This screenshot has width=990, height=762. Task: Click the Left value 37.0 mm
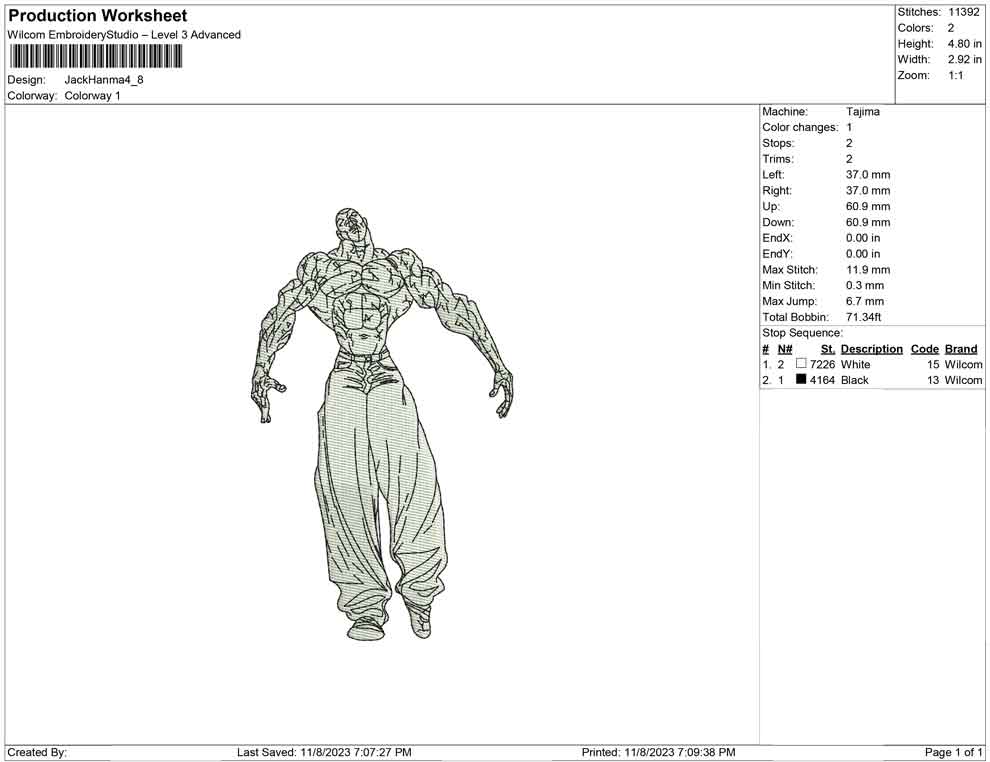click(x=868, y=175)
